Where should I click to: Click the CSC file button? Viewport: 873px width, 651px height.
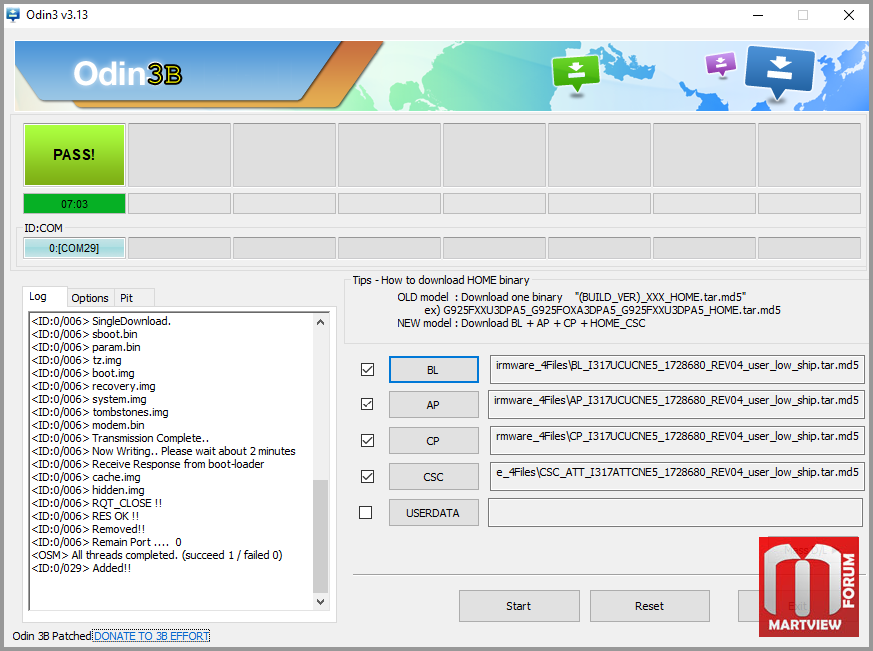pyautogui.click(x=433, y=477)
